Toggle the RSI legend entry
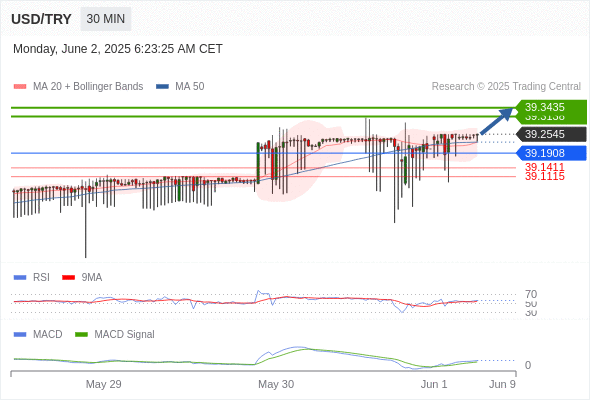 coord(32,277)
